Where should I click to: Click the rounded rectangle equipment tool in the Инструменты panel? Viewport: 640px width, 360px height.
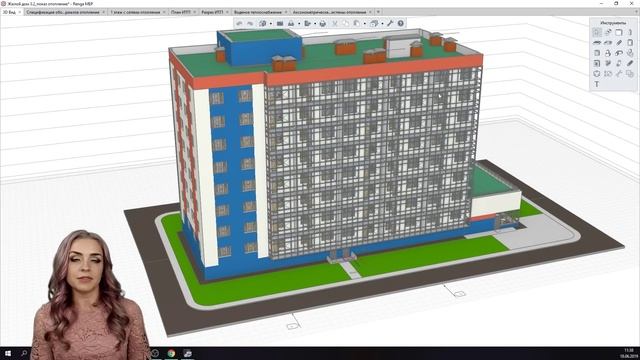[630, 42]
